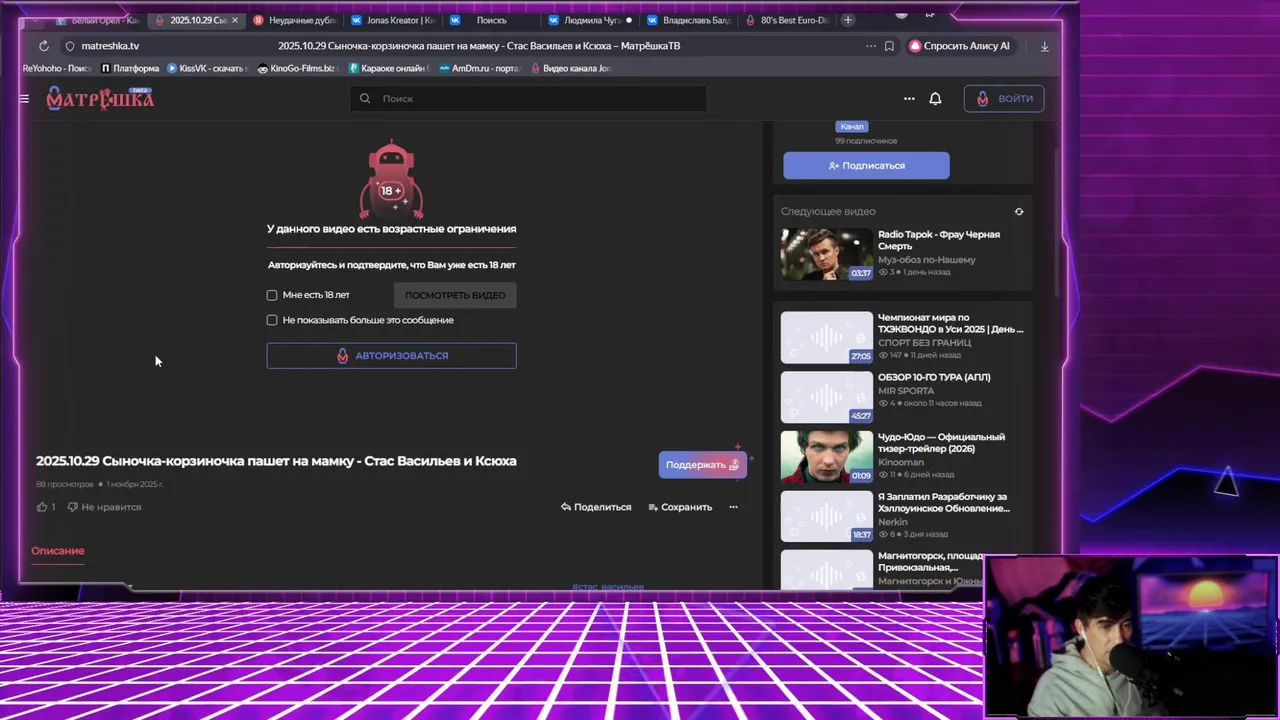Open notifications bell
Screen dimensions: 1280x720
coord(935,98)
